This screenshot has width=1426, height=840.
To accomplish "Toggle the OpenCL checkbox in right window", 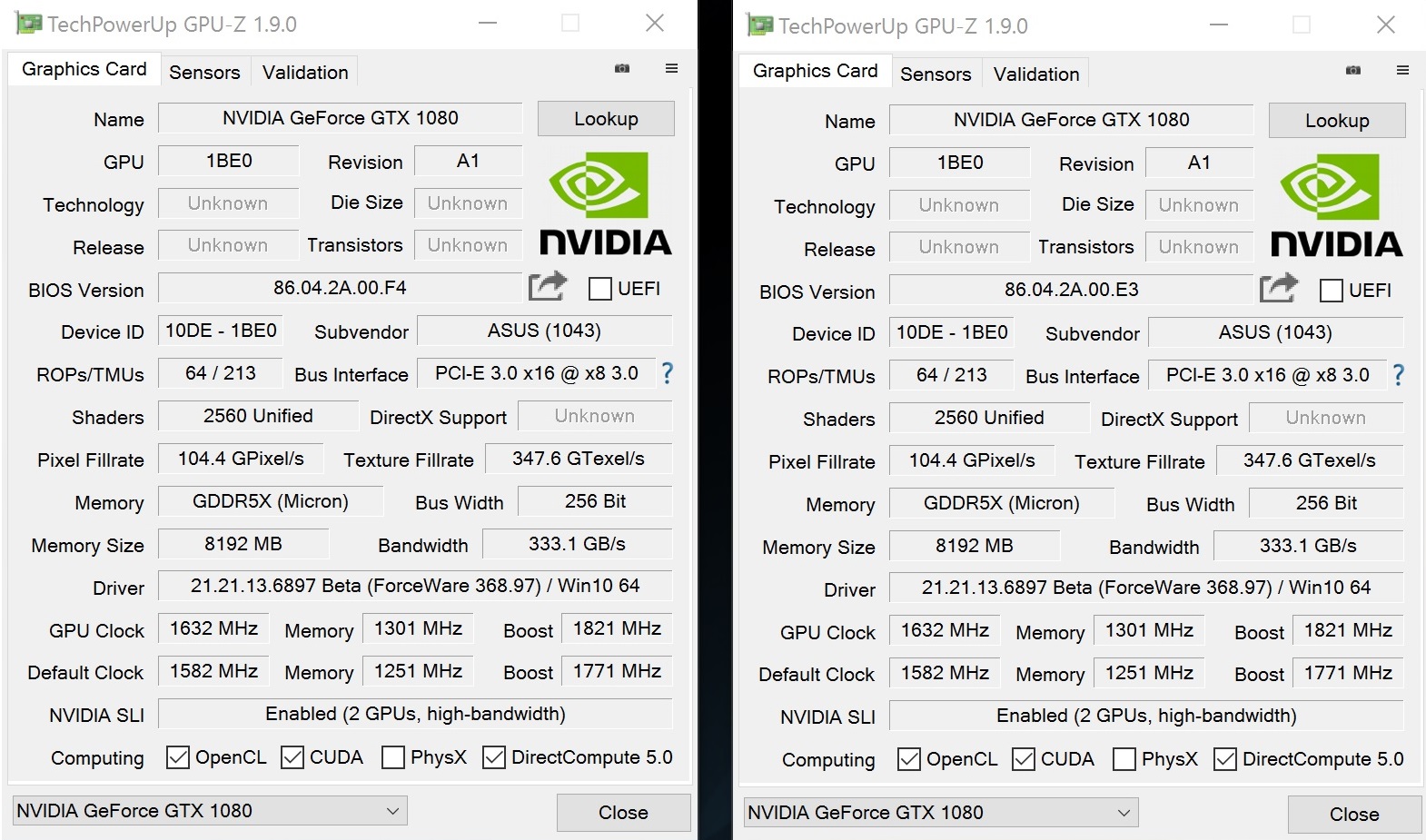I will click(909, 759).
